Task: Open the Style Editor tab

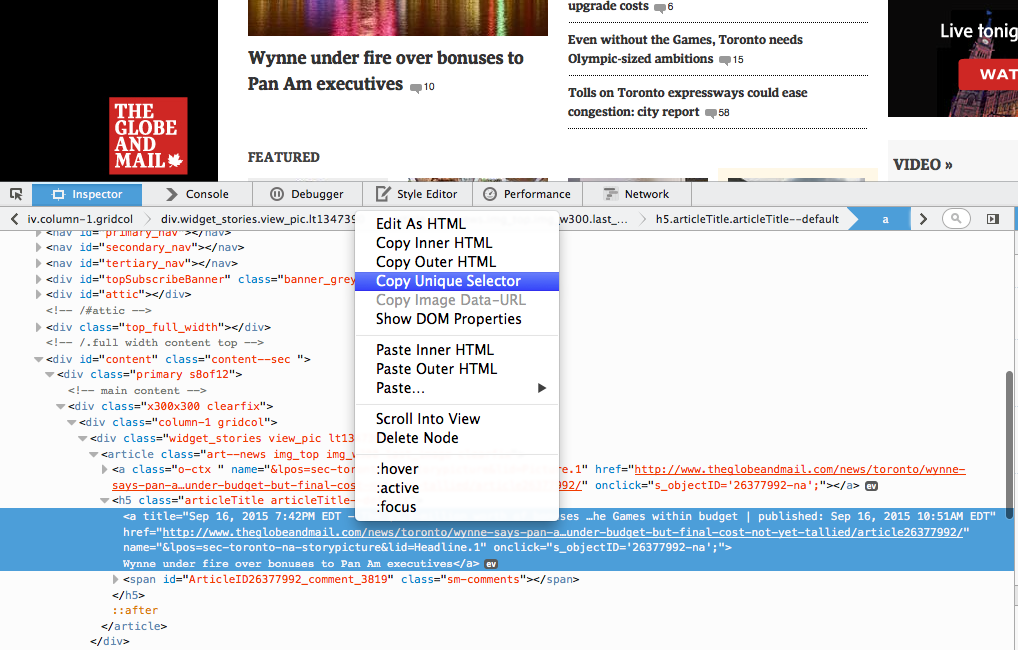Action: 417,194
